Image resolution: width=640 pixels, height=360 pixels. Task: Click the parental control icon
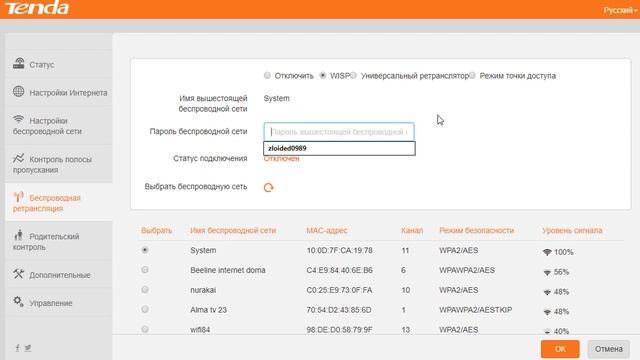[18, 235]
